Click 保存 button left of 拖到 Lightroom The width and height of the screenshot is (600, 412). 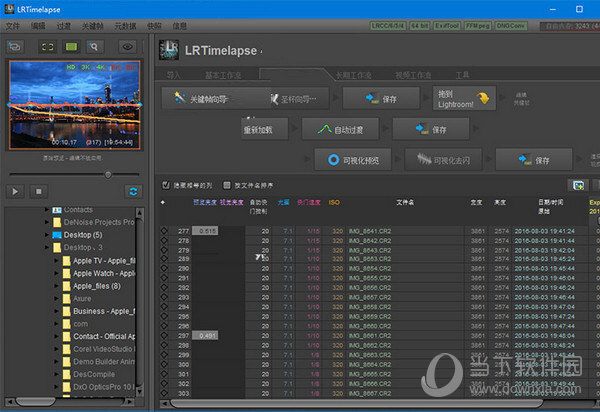381,99
